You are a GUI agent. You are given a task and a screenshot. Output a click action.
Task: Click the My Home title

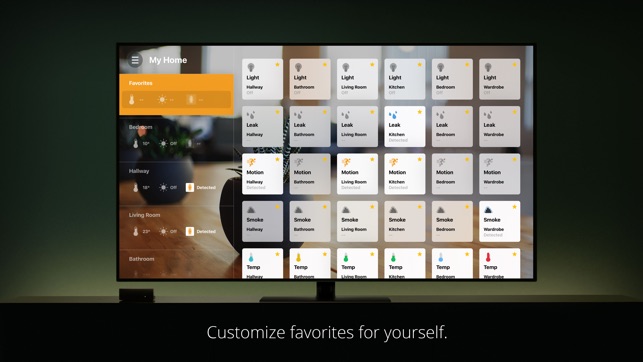168,60
